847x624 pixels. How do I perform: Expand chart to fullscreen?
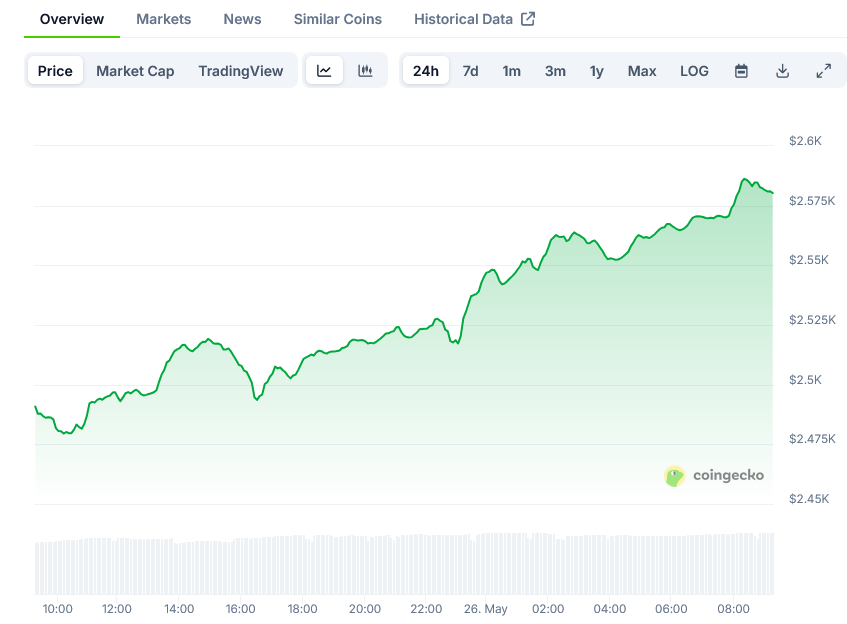coord(823,71)
